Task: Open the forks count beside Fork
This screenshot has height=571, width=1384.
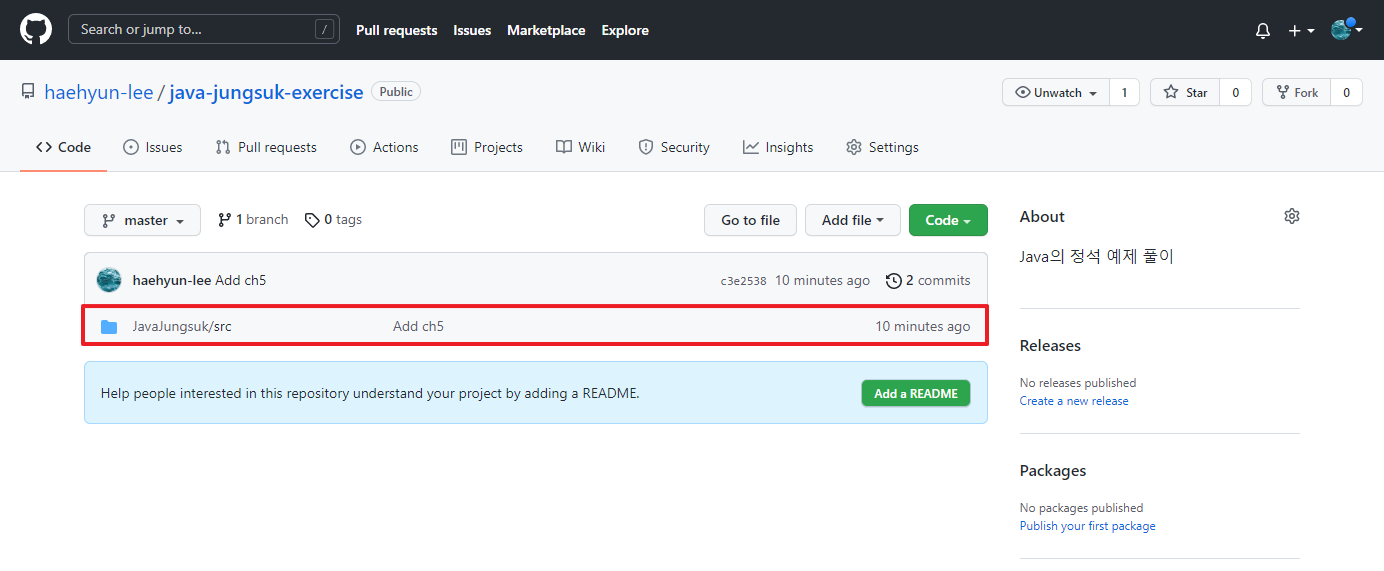Action: 1346,92
